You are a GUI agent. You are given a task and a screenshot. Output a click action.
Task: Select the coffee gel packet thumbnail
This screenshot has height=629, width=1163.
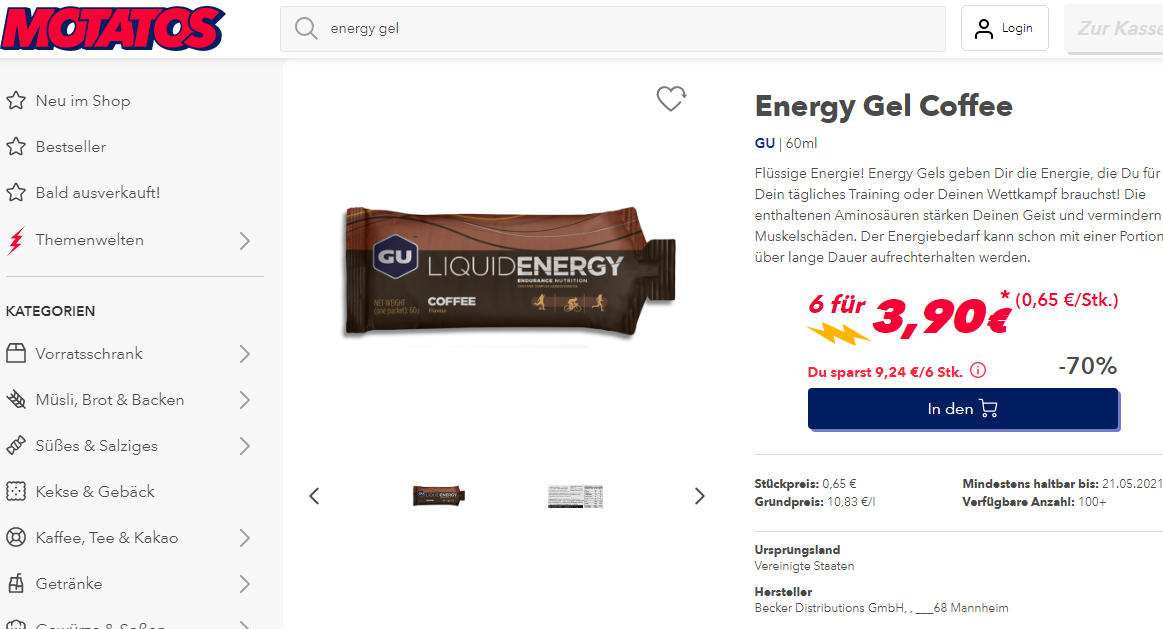pyautogui.click(x=438, y=495)
